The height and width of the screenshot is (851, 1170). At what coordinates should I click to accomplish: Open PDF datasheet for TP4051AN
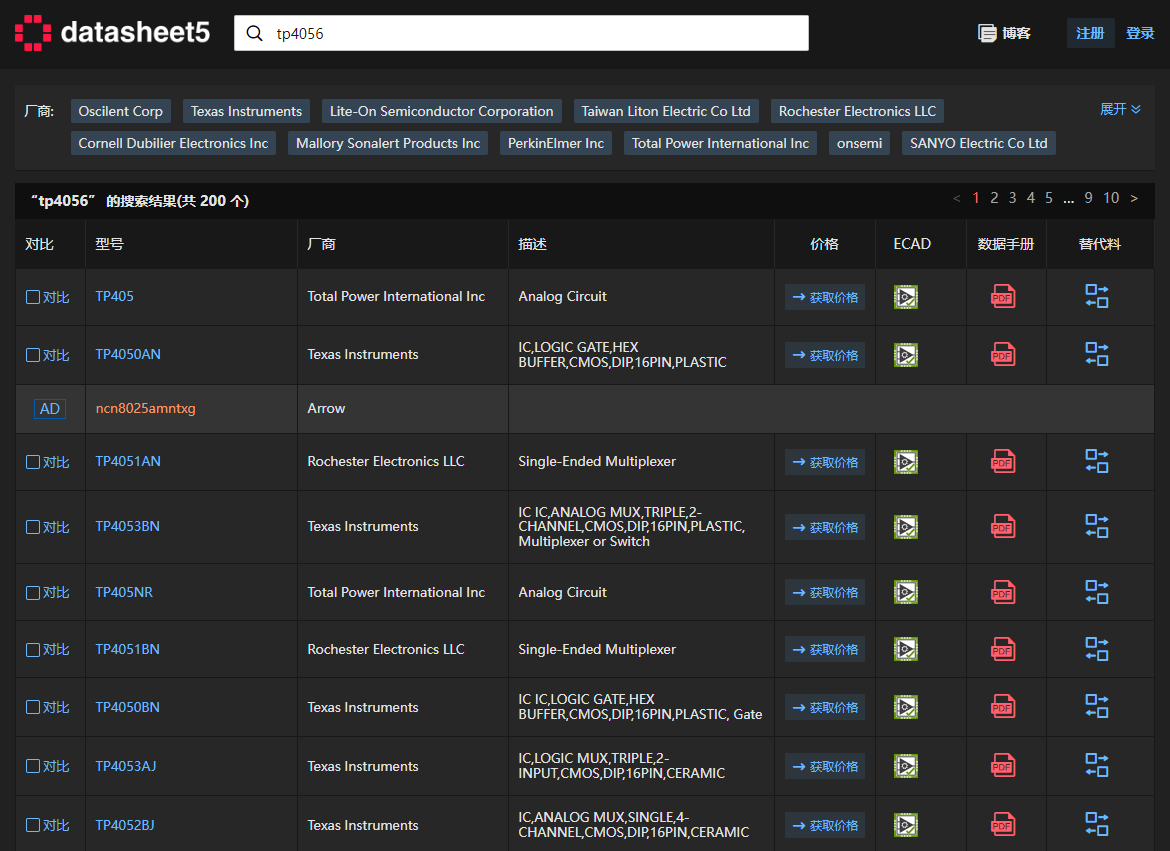(x=1003, y=462)
